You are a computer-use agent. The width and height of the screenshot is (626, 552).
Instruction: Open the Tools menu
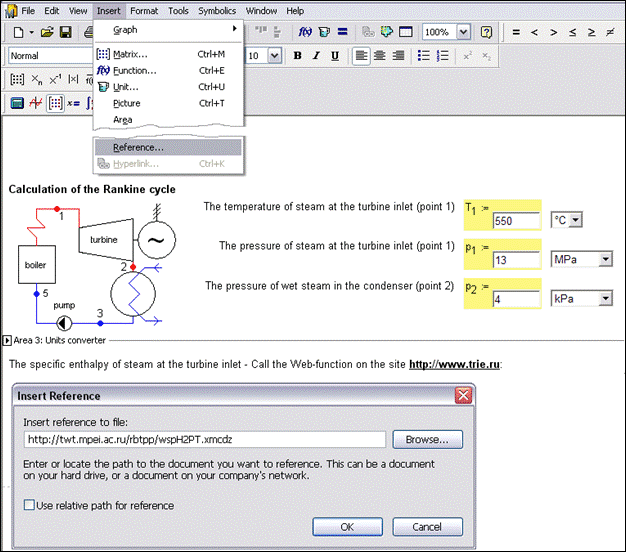tap(178, 11)
